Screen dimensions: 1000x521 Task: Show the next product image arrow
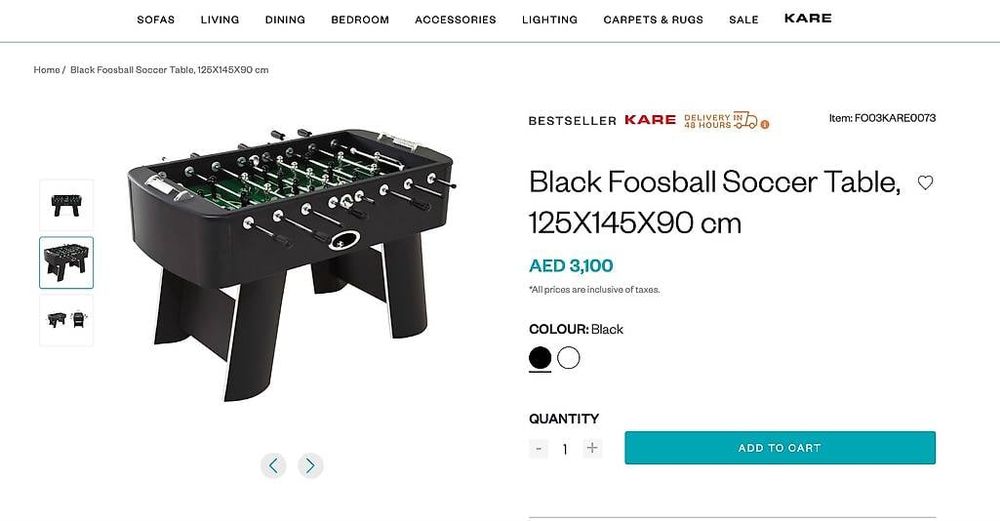click(x=310, y=465)
